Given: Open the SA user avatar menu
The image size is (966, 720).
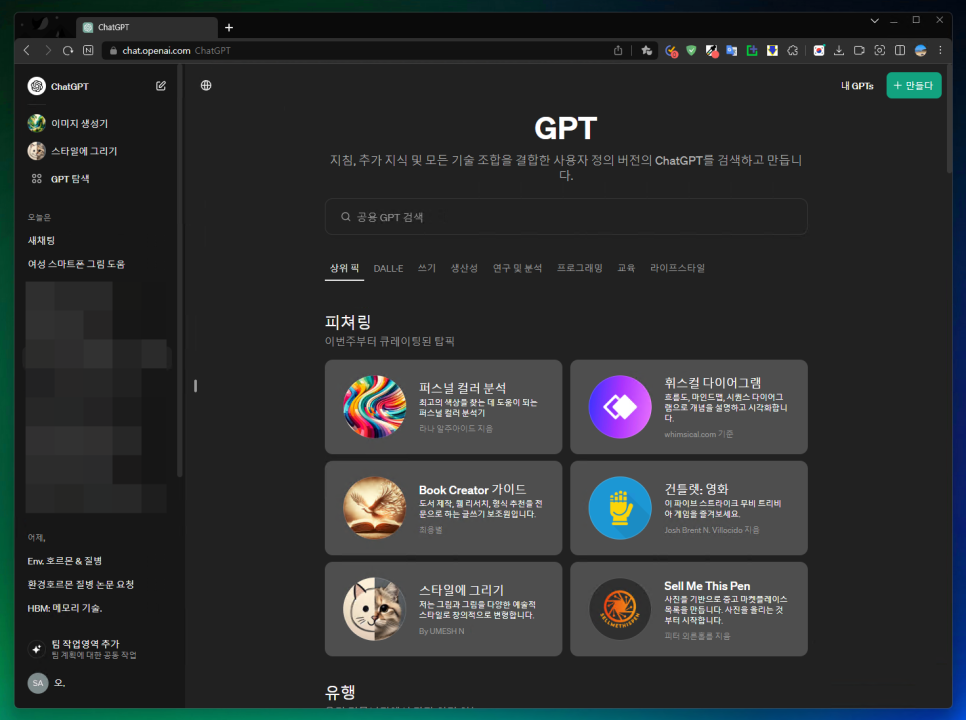Looking at the screenshot, I should click(x=38, y=683).
